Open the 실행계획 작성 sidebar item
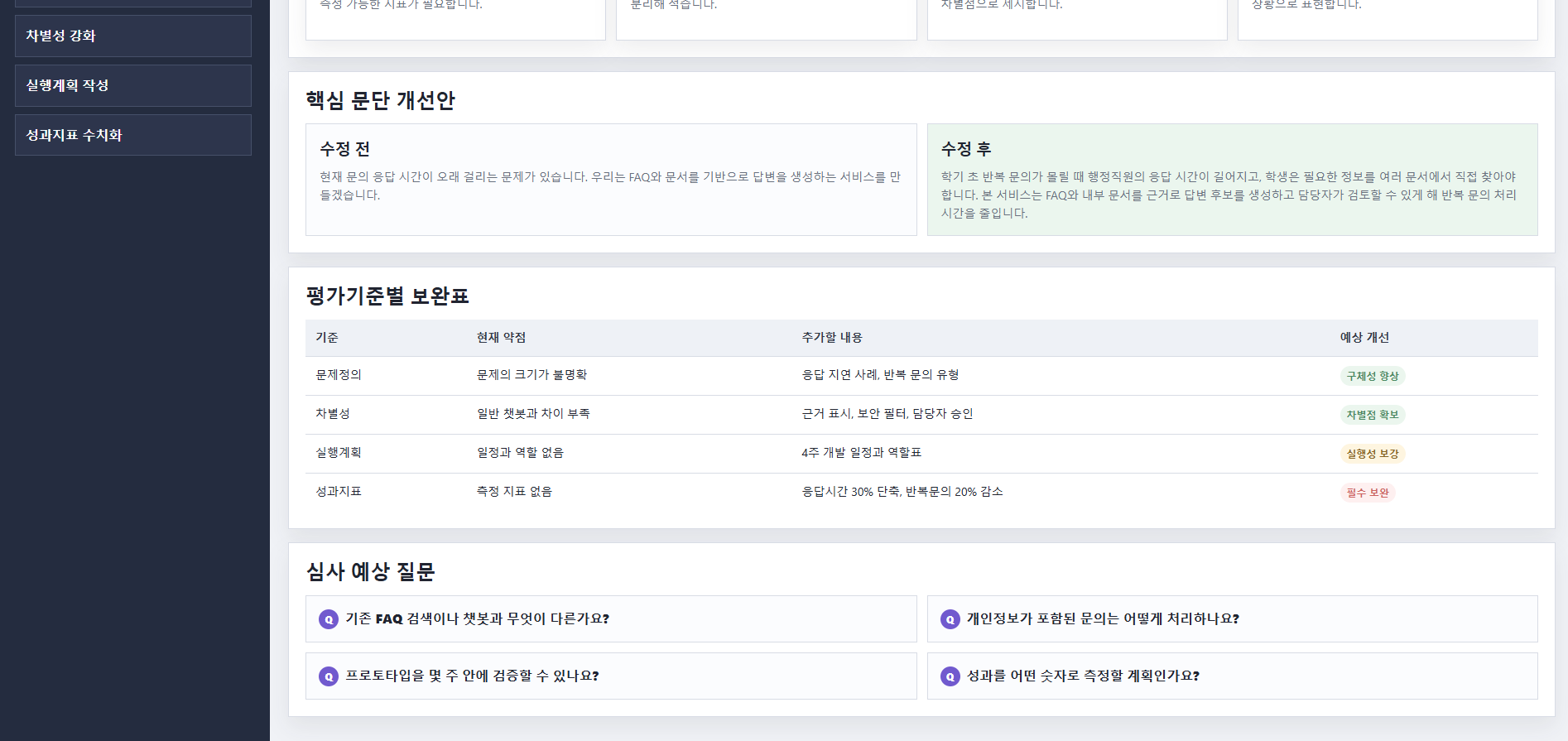The width and height of the screenshot is (1568, 741). pyautogui.click(x=133, y=85)
